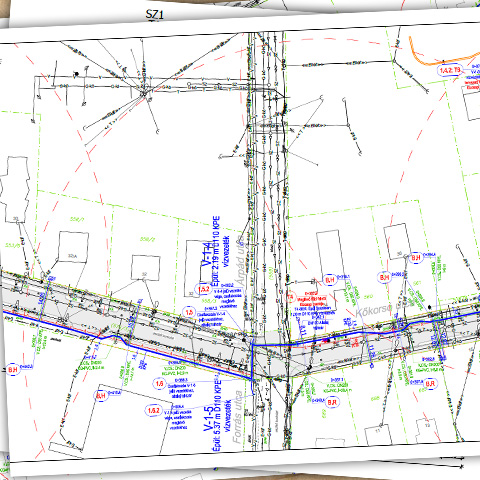
Task: Select the V-1-4 water pipe label
Action: [207, 254]
